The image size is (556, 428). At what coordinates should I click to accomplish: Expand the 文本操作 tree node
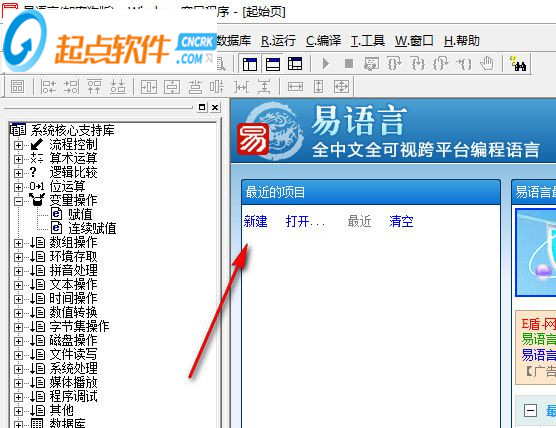pyautogui.click(x=18, y=285)
